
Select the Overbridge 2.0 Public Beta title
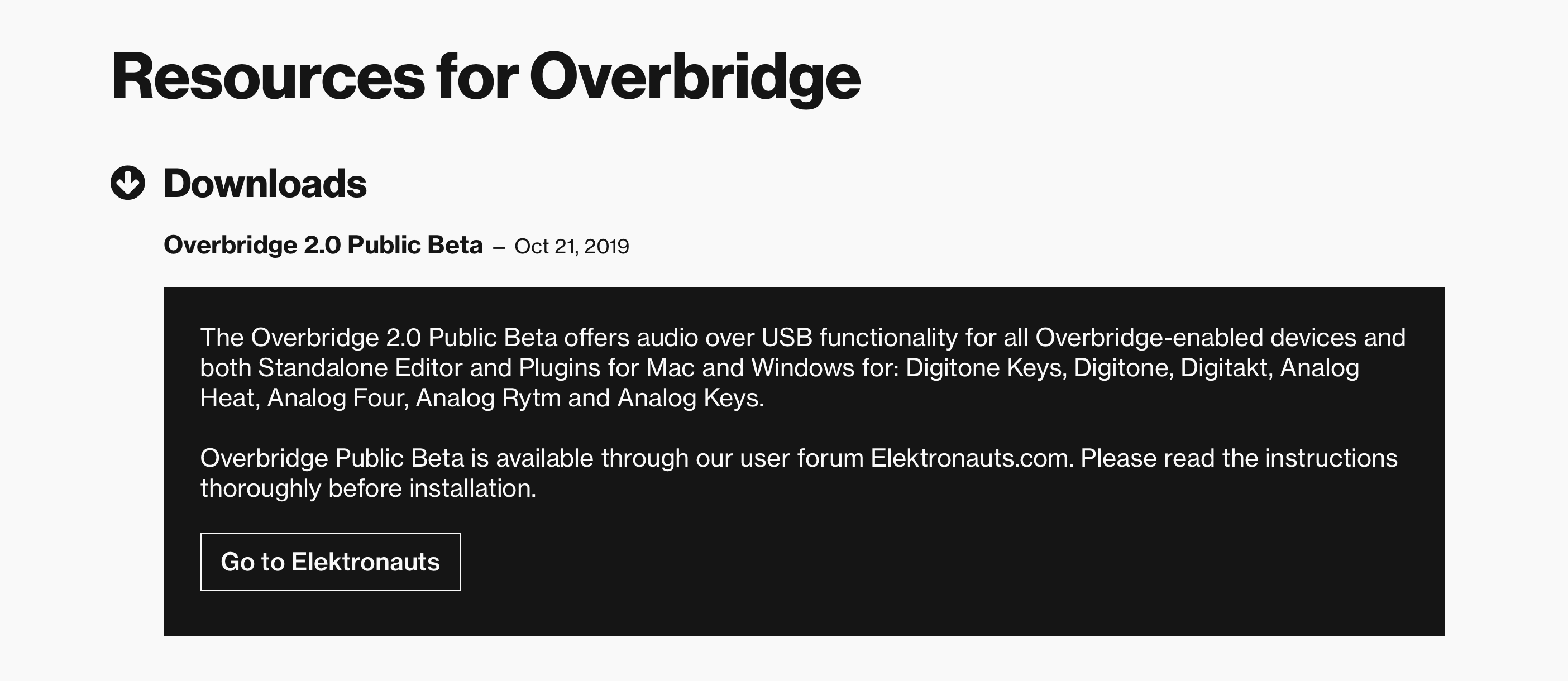pyautogui.click(x=323, y=245)
